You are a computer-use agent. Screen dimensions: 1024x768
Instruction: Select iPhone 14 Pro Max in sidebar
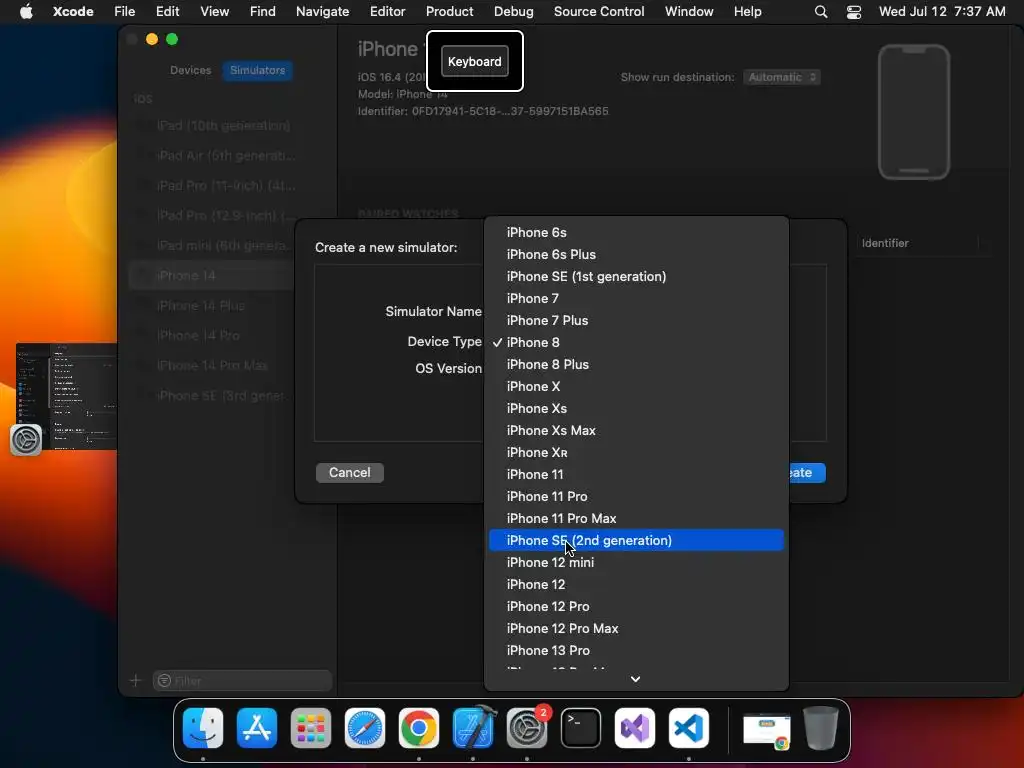211,366
